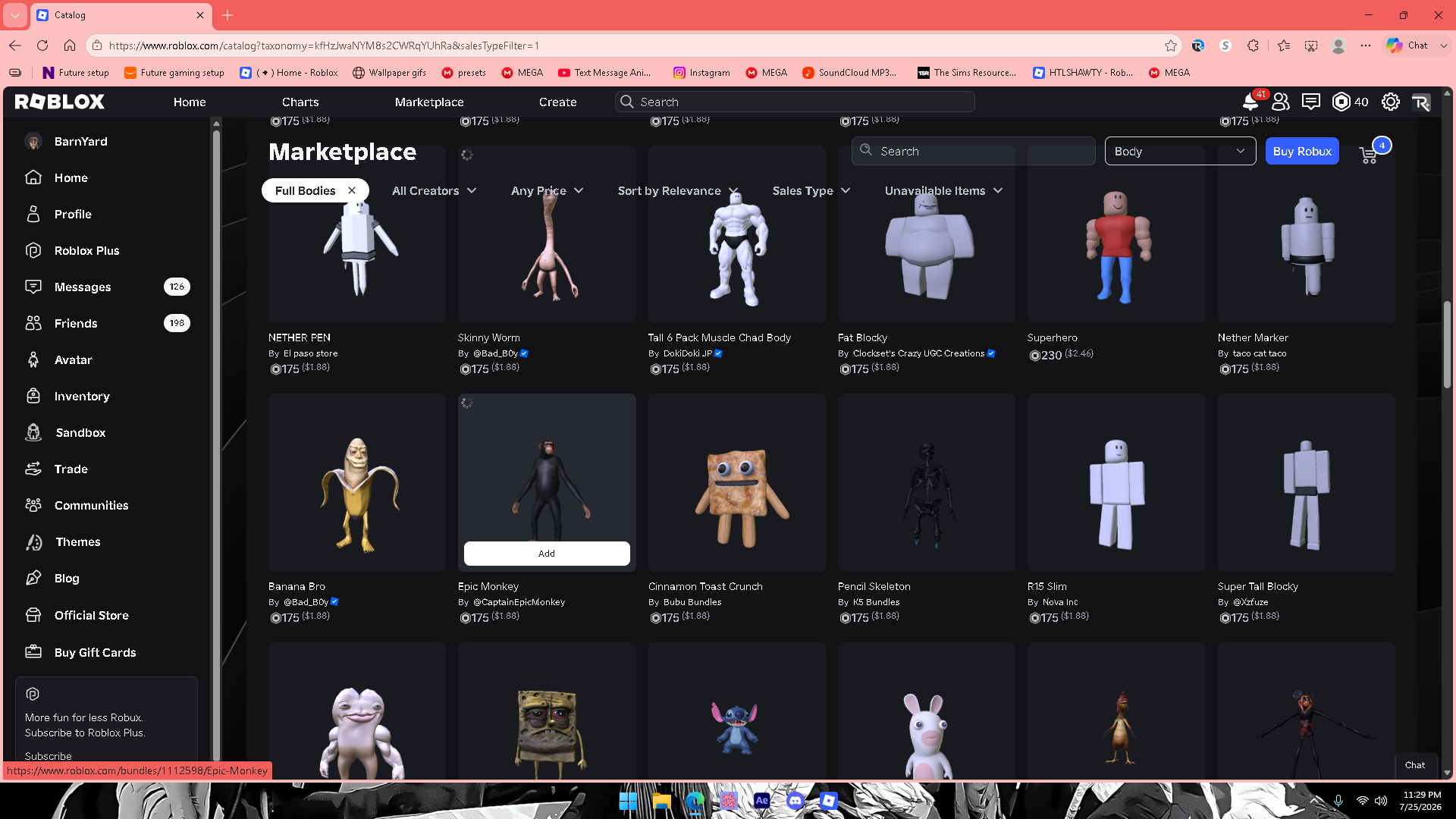Click the Robux balance icon showing 40

pyautogui.click(x=1341, y=102)
